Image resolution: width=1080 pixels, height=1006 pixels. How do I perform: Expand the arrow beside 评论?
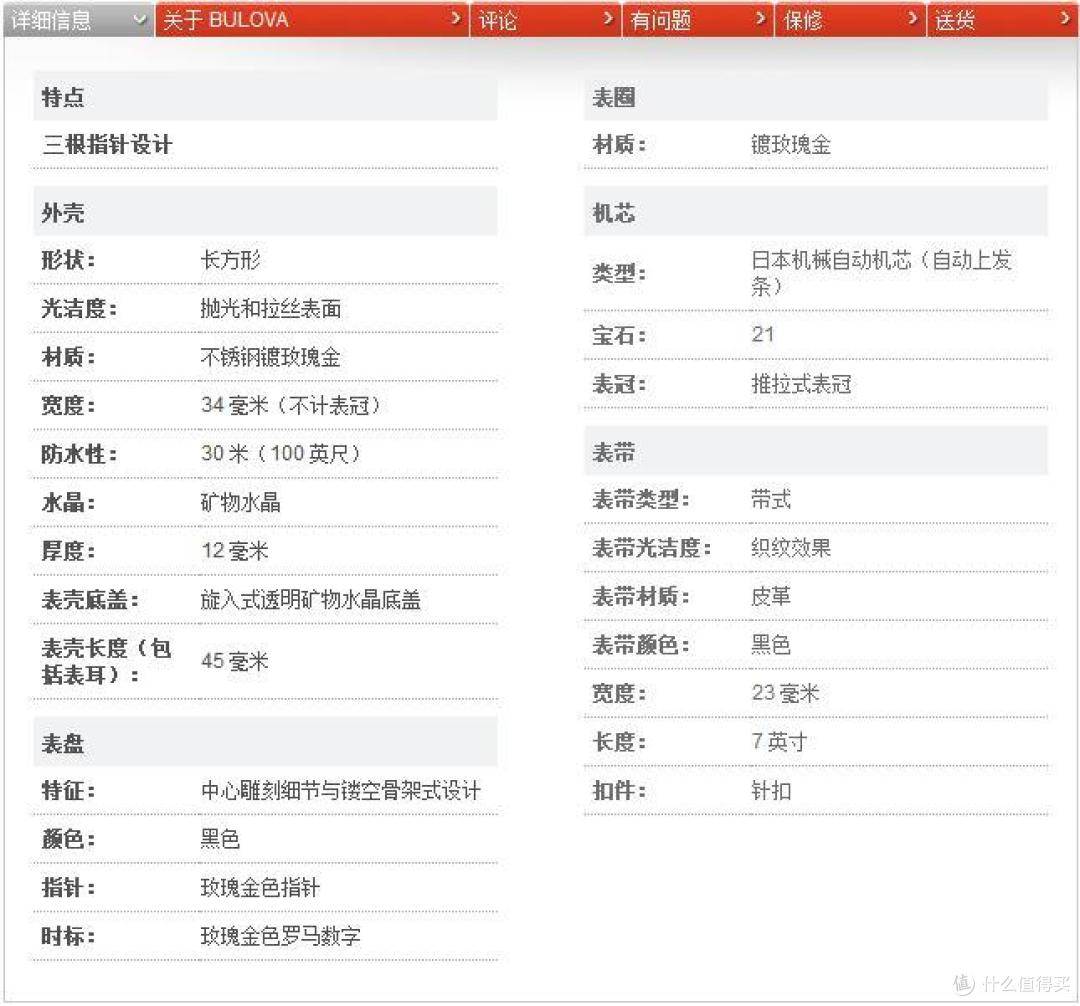point(608,18)
